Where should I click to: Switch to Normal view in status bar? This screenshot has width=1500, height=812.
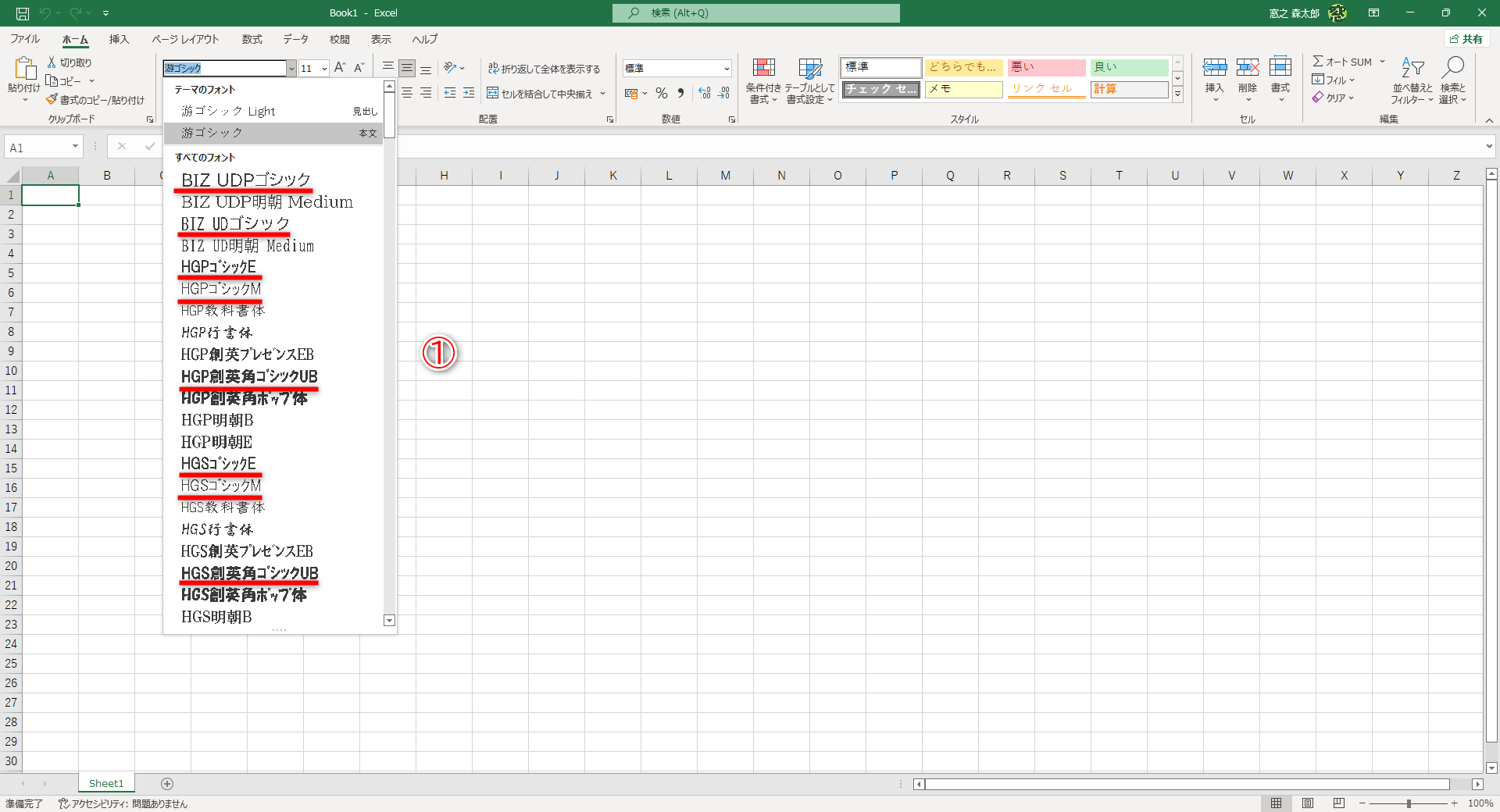(x=1276, y=803)
